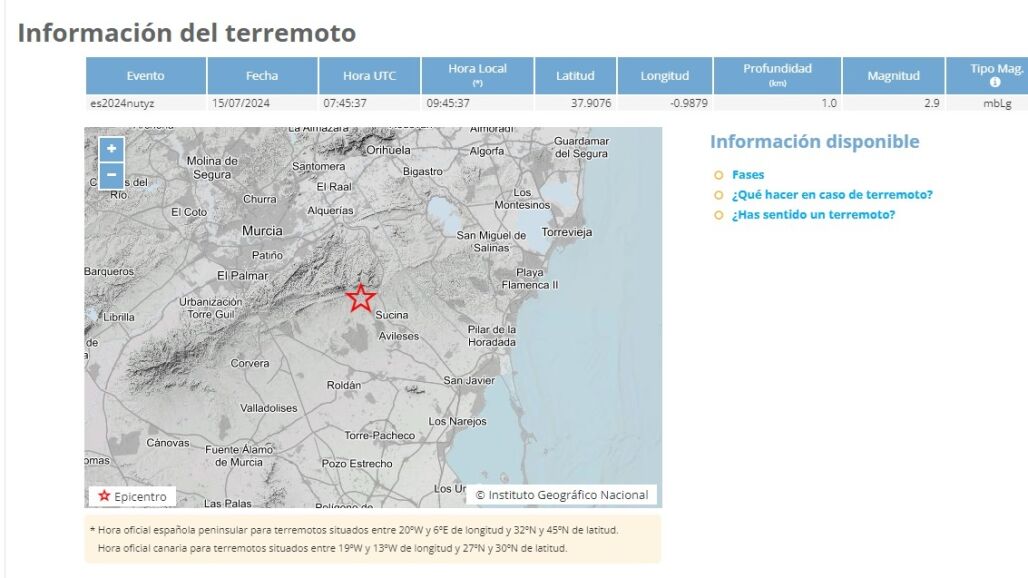Zoom in on the earthquake map
This screenshot has height=578, width=1028.
click(111, 149)
